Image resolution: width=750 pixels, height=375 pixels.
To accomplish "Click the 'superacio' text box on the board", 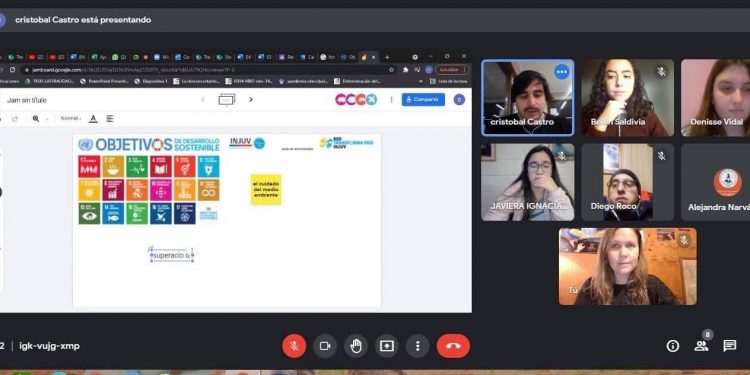I will [x=172, y=255].
